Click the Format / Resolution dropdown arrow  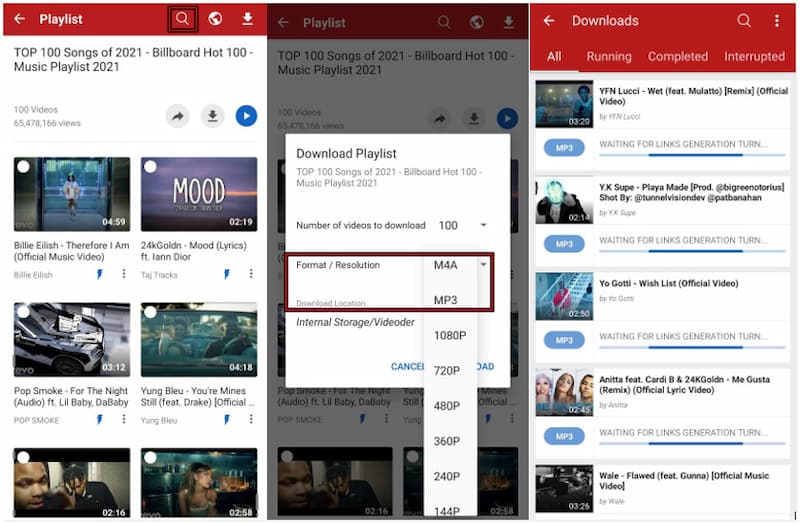[483, 264]
